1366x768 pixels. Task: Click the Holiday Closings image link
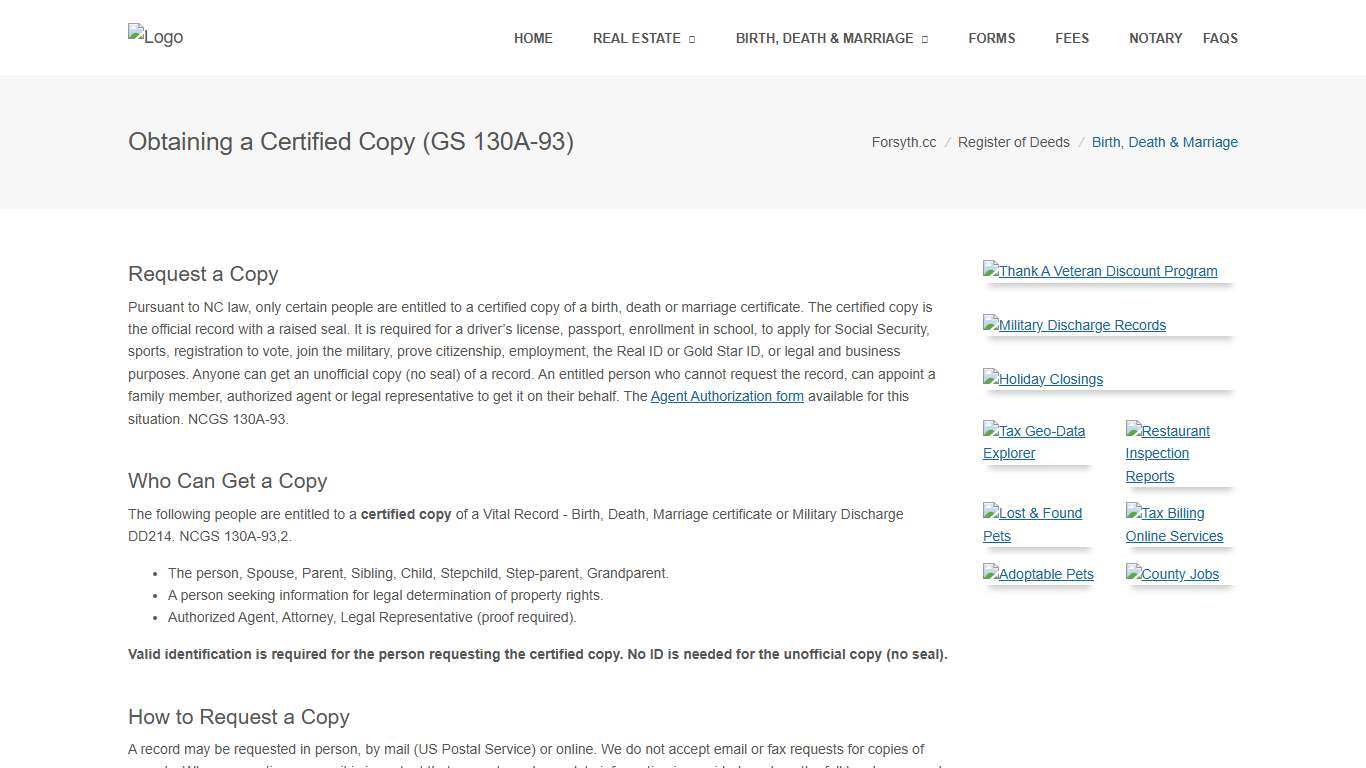(x=1043, y=379)
